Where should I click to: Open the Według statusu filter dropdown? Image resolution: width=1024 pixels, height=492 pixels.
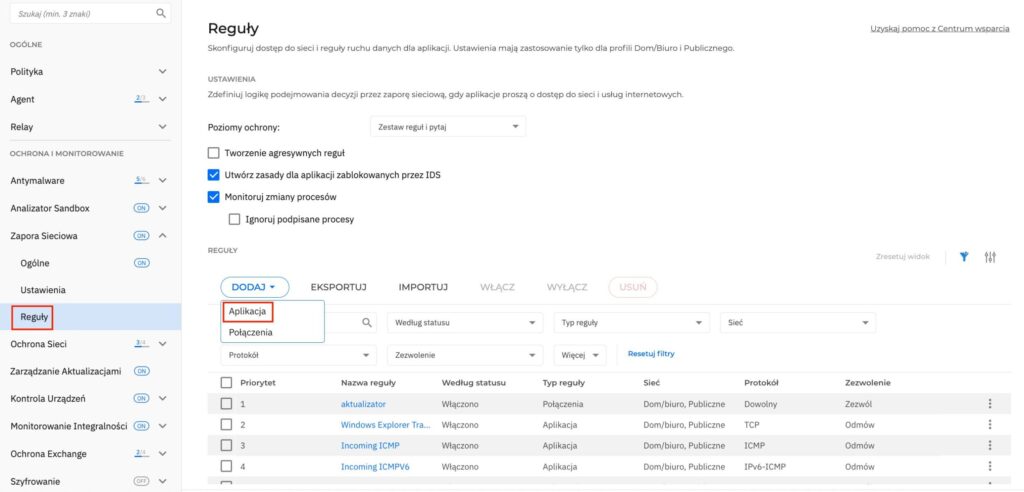465,323
